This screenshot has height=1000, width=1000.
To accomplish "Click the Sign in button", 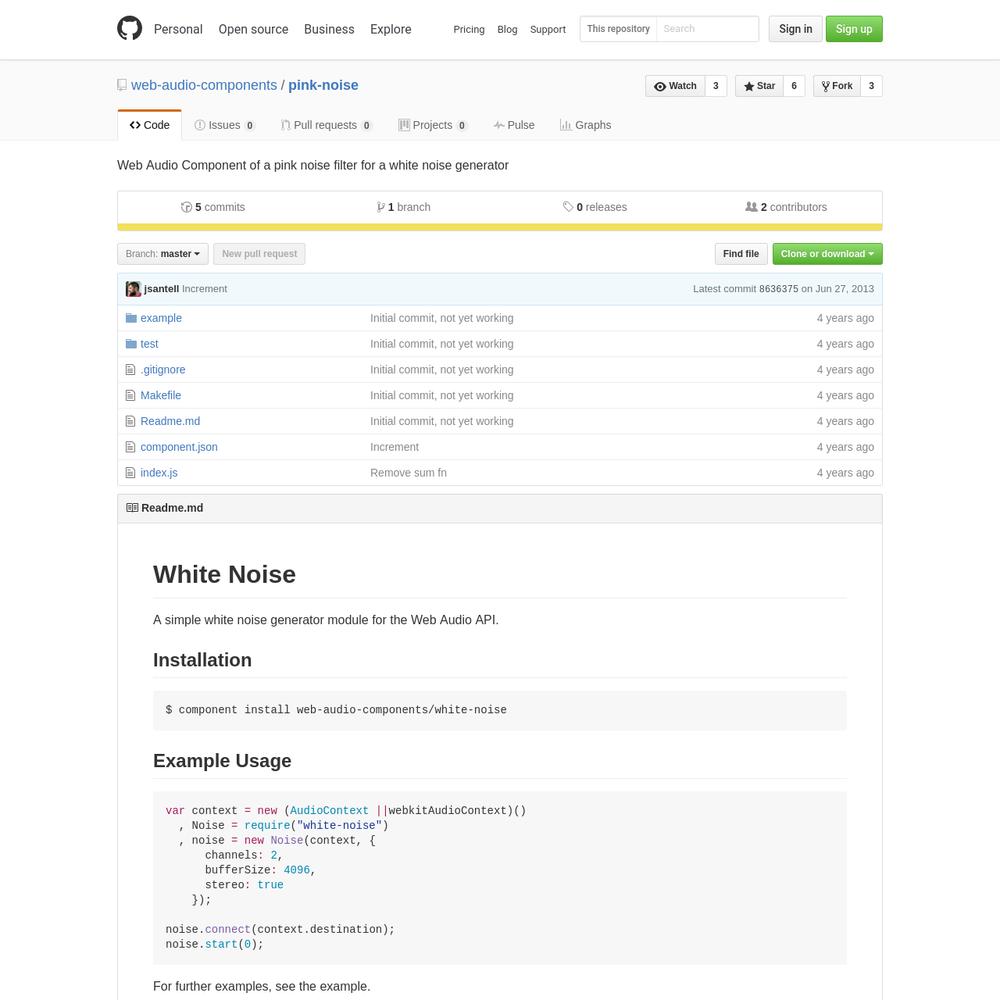I will tap(795, 29).
